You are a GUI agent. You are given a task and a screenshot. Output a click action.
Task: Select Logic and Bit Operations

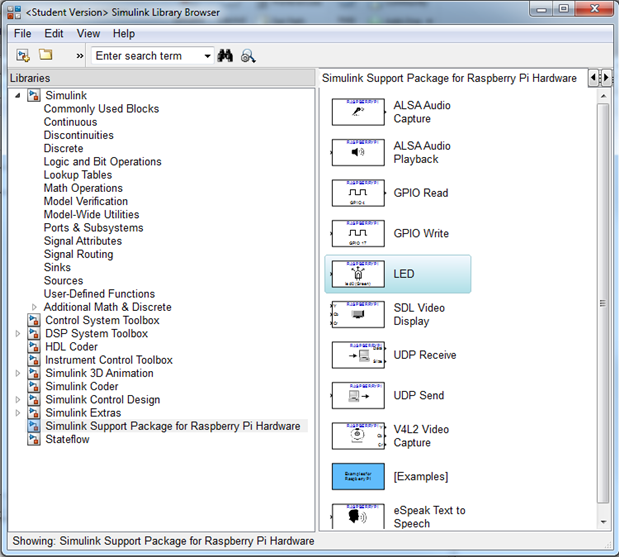tap(103, 161)
